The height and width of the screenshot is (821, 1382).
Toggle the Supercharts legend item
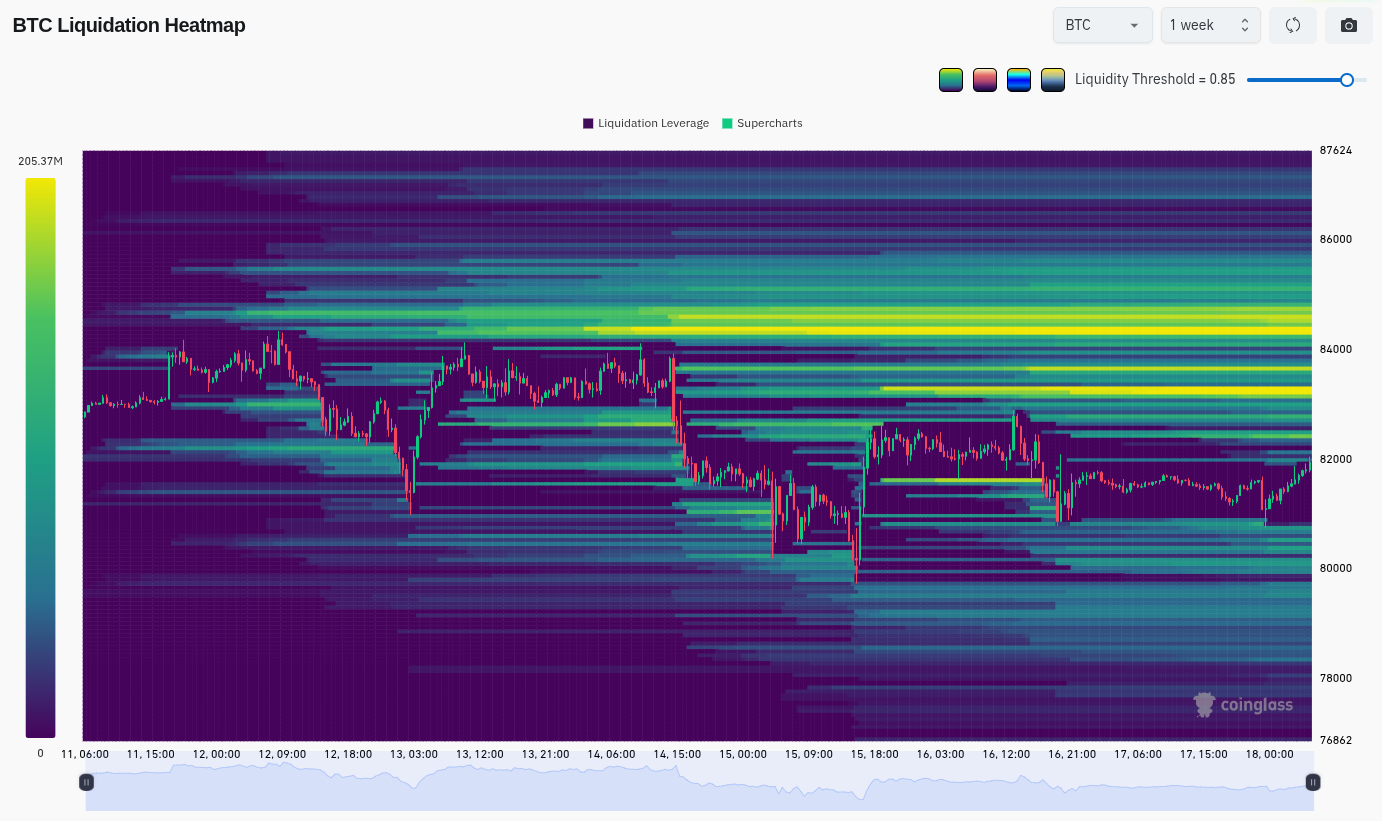(762, 123)
